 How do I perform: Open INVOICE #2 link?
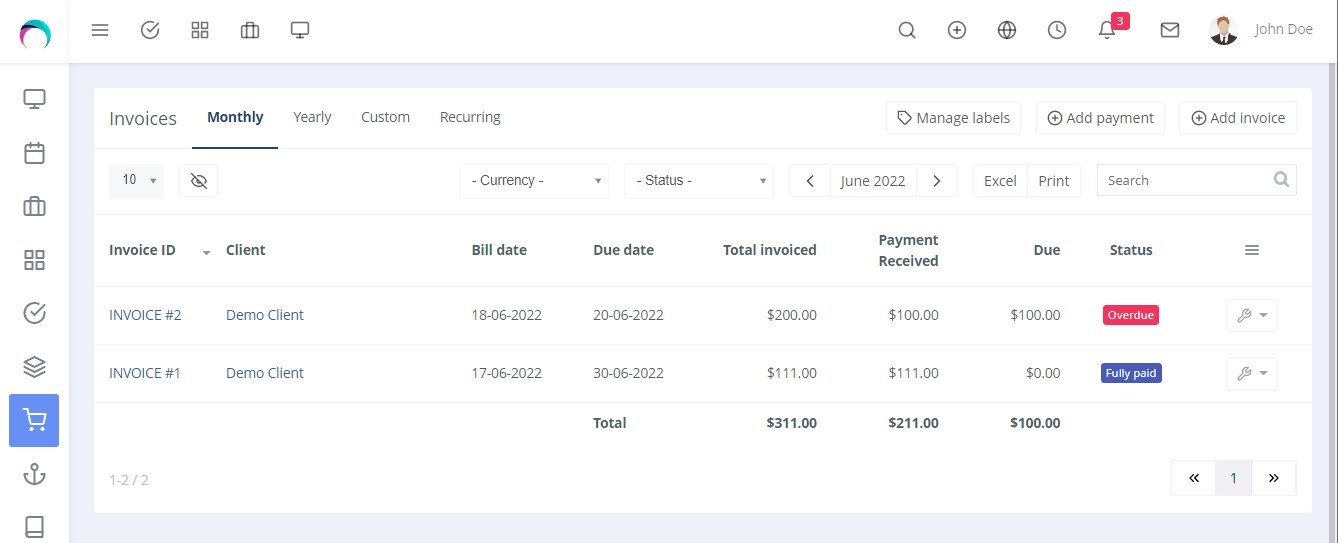[x=145, y=315]
